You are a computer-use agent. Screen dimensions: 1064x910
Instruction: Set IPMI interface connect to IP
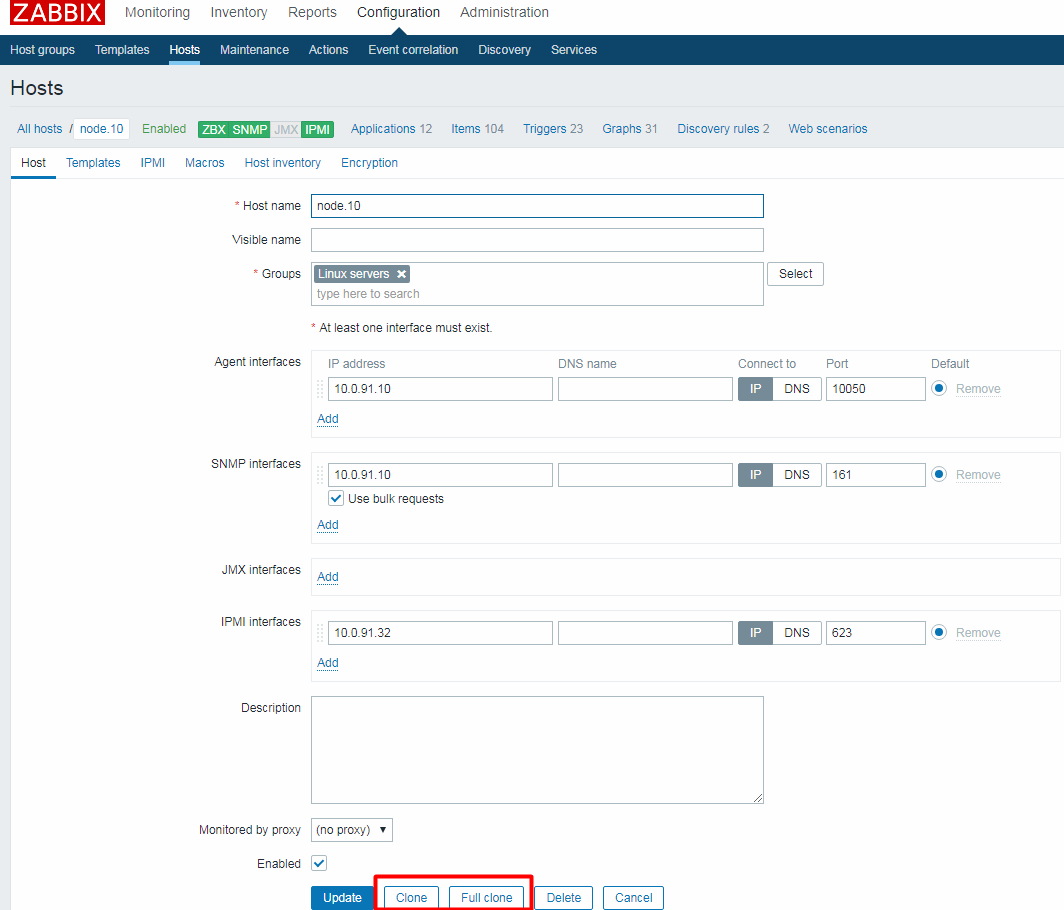(755, 633)
